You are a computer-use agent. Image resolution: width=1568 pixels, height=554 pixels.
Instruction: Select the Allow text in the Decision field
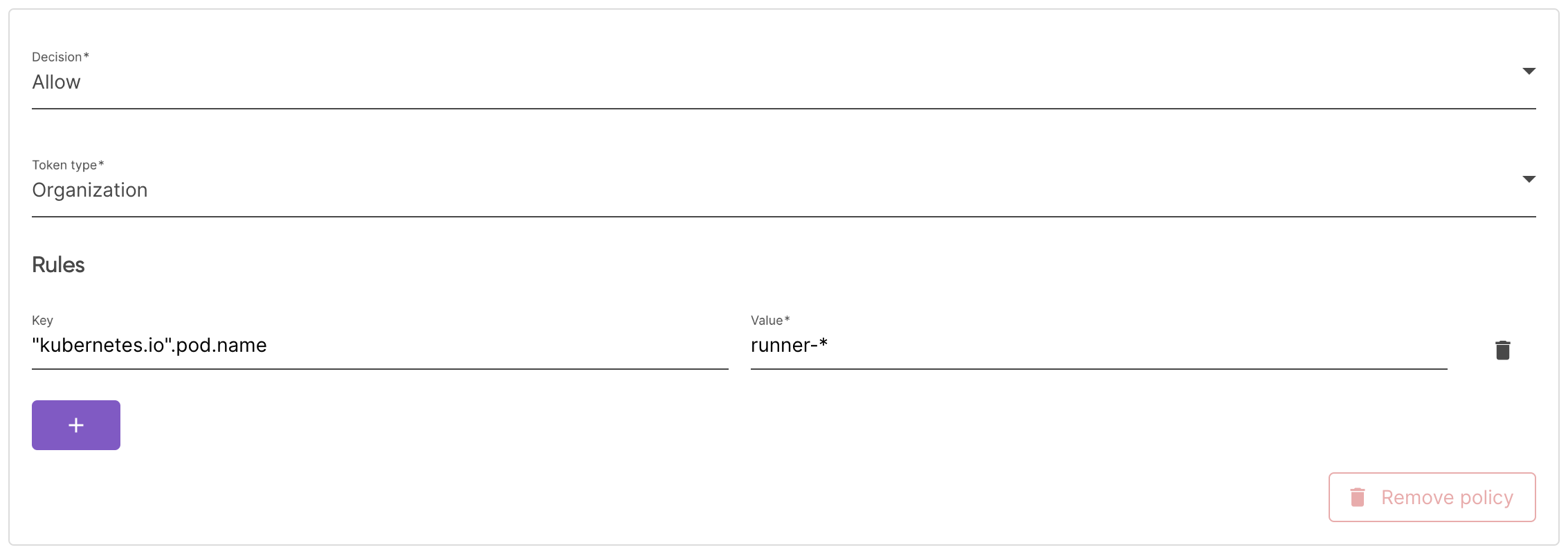pyautogui.click(x=56, y=82)
